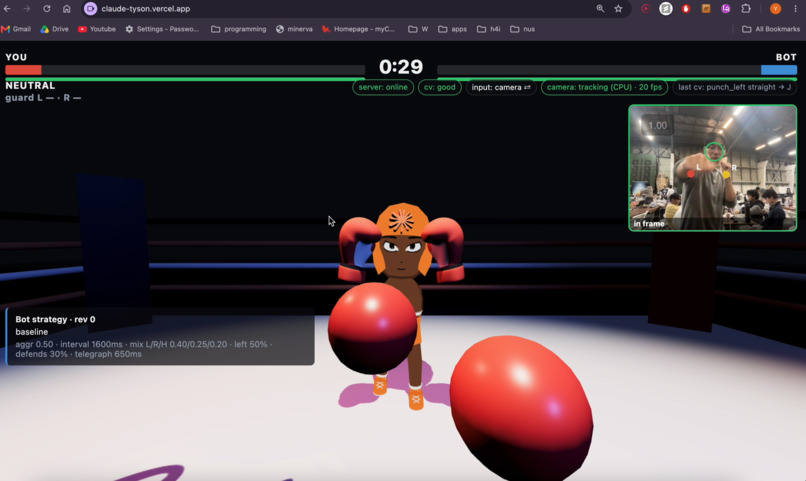Click the 'Bot strategy · rev 0' heading

tap(55, 319)
